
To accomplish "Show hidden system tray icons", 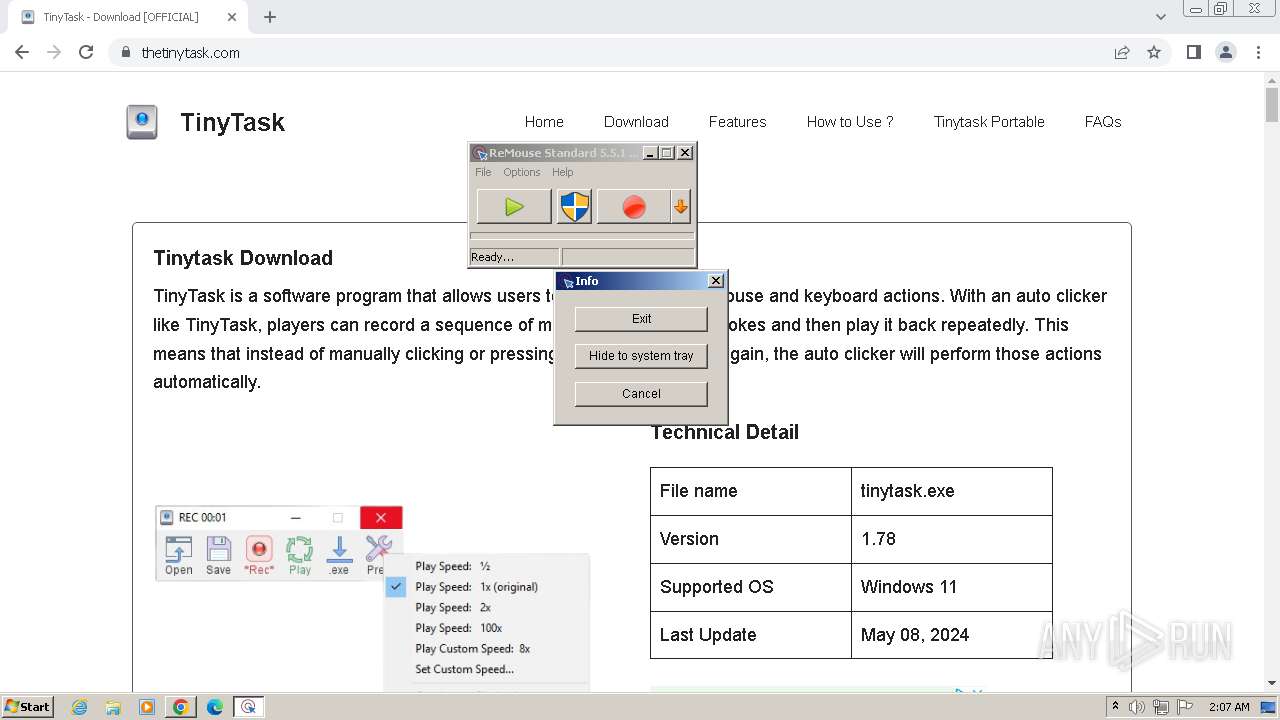I will [1115, 706].
